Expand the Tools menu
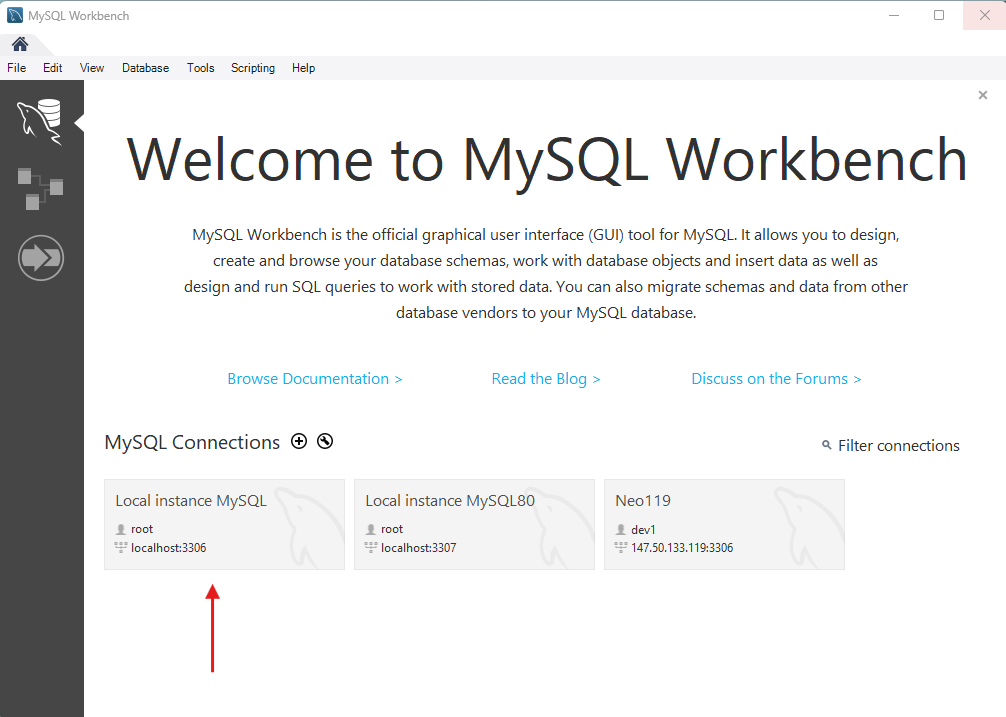1006x717 pixels. point(200,68)
